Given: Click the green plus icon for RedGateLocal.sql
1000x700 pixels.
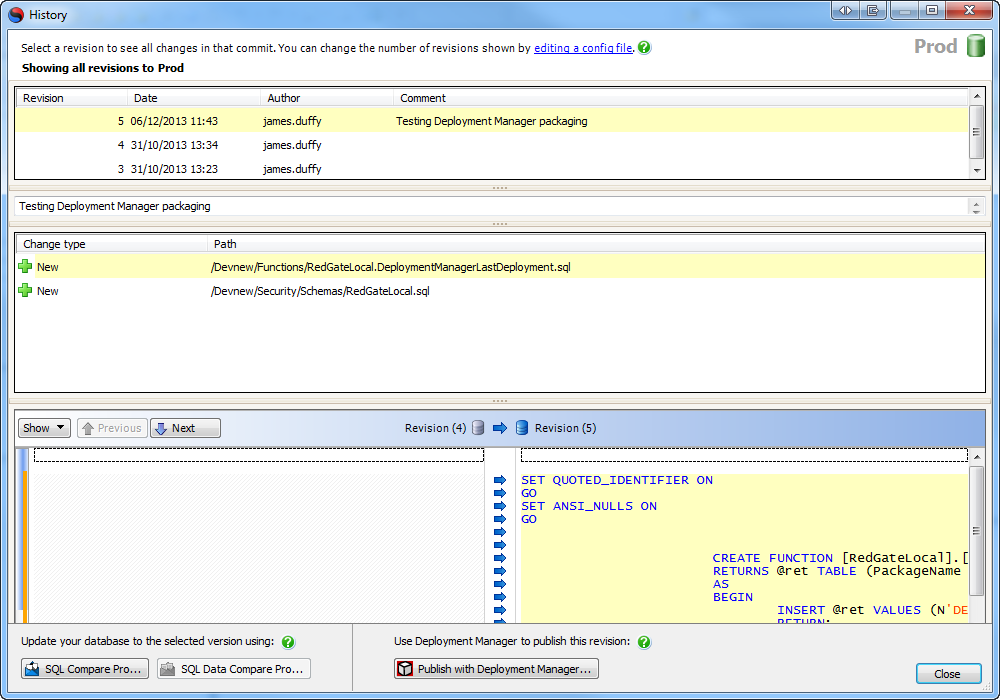Looking at the screenshot, I should click(25, 291).
